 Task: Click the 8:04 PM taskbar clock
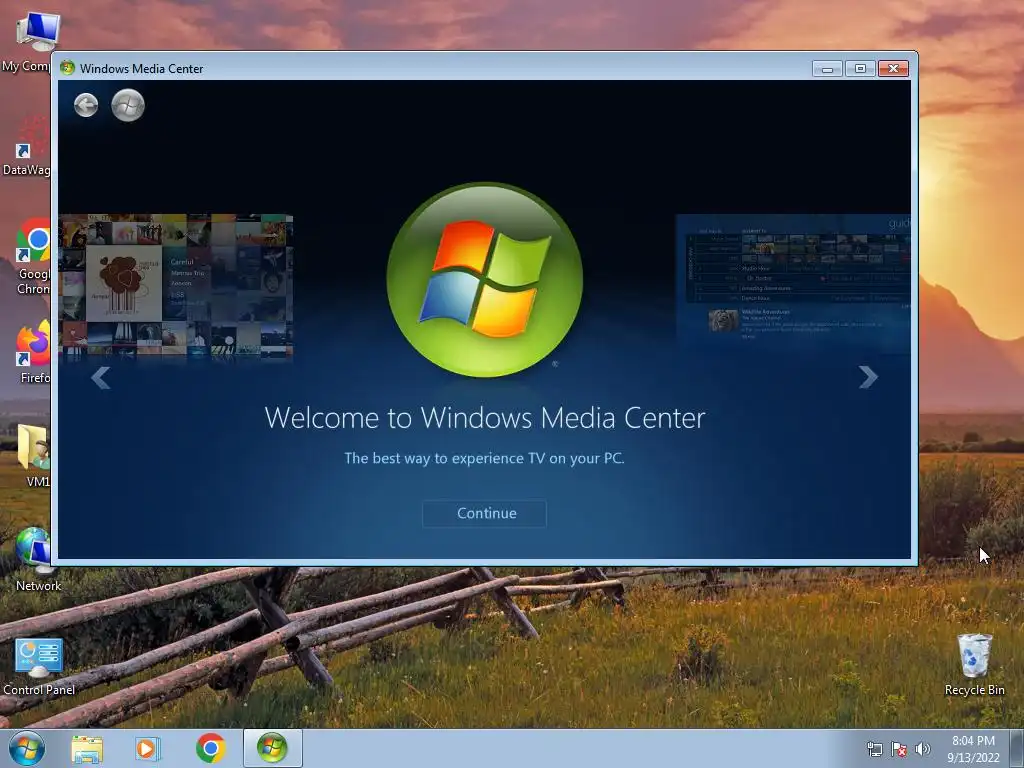coord(973,749)
